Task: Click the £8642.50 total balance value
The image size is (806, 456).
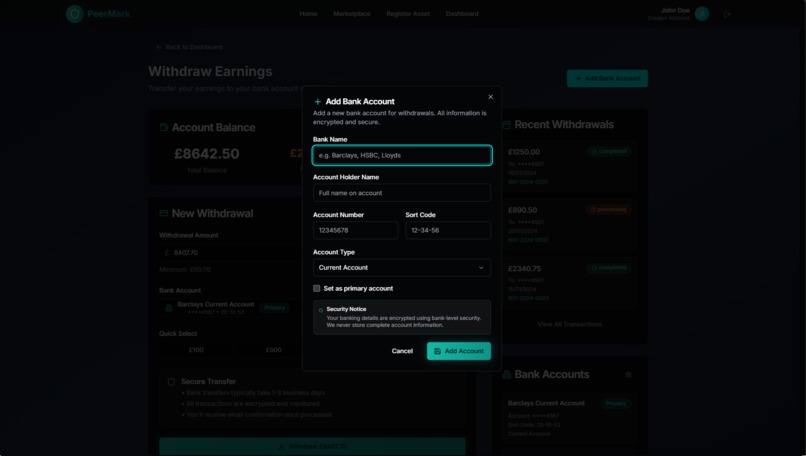Action: pos(207,154)
